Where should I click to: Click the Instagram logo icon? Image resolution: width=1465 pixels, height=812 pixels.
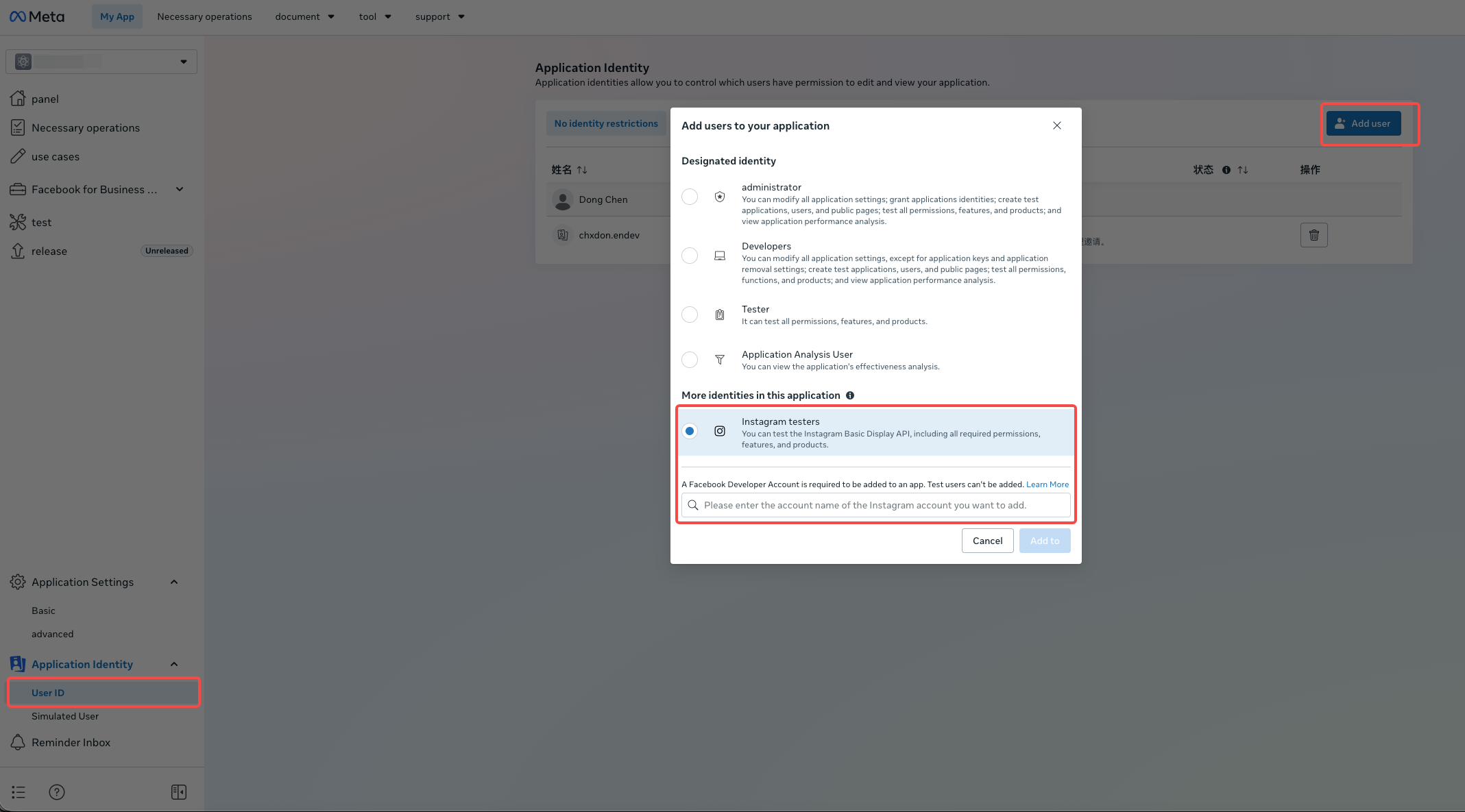(720, 431)
